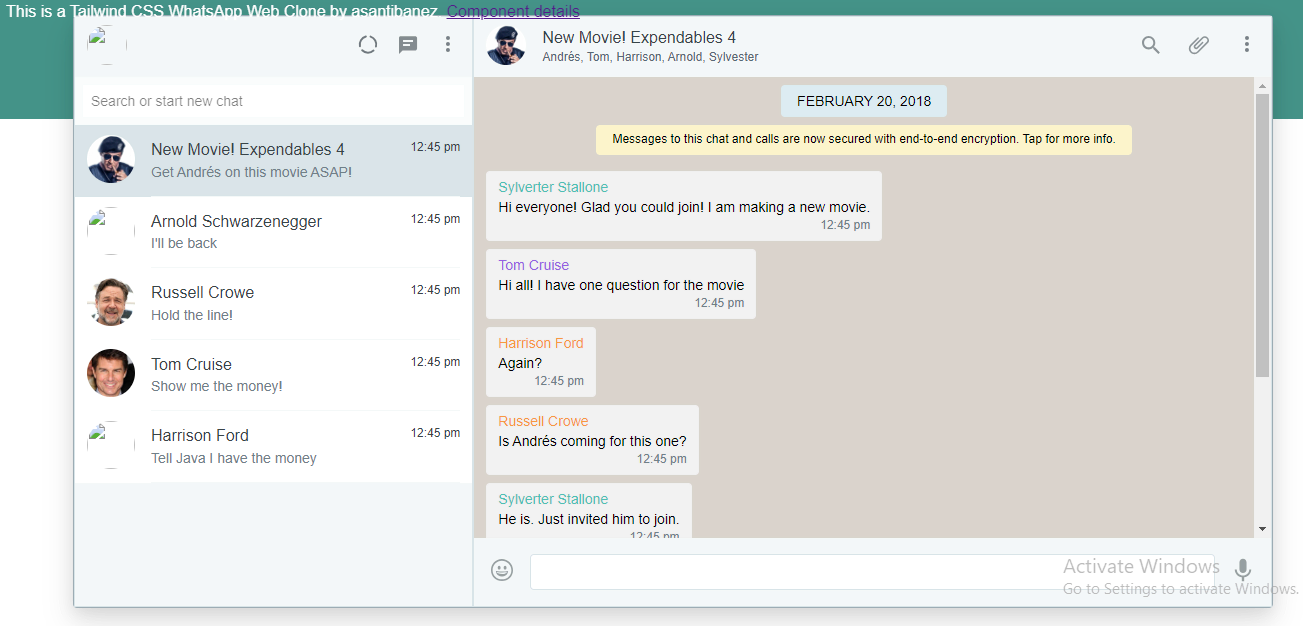Open the Component details link
1303x626 pixels.
[513, 12]
